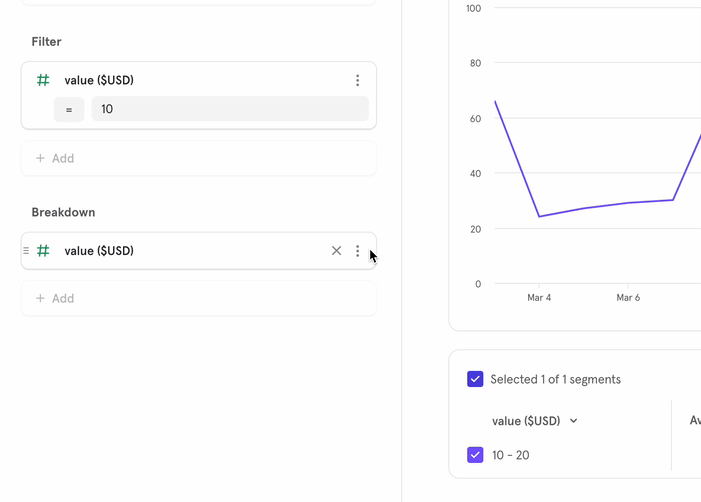Click the '10 - 20' segment row label
The image size is (701, 502).
coord(510,455)
